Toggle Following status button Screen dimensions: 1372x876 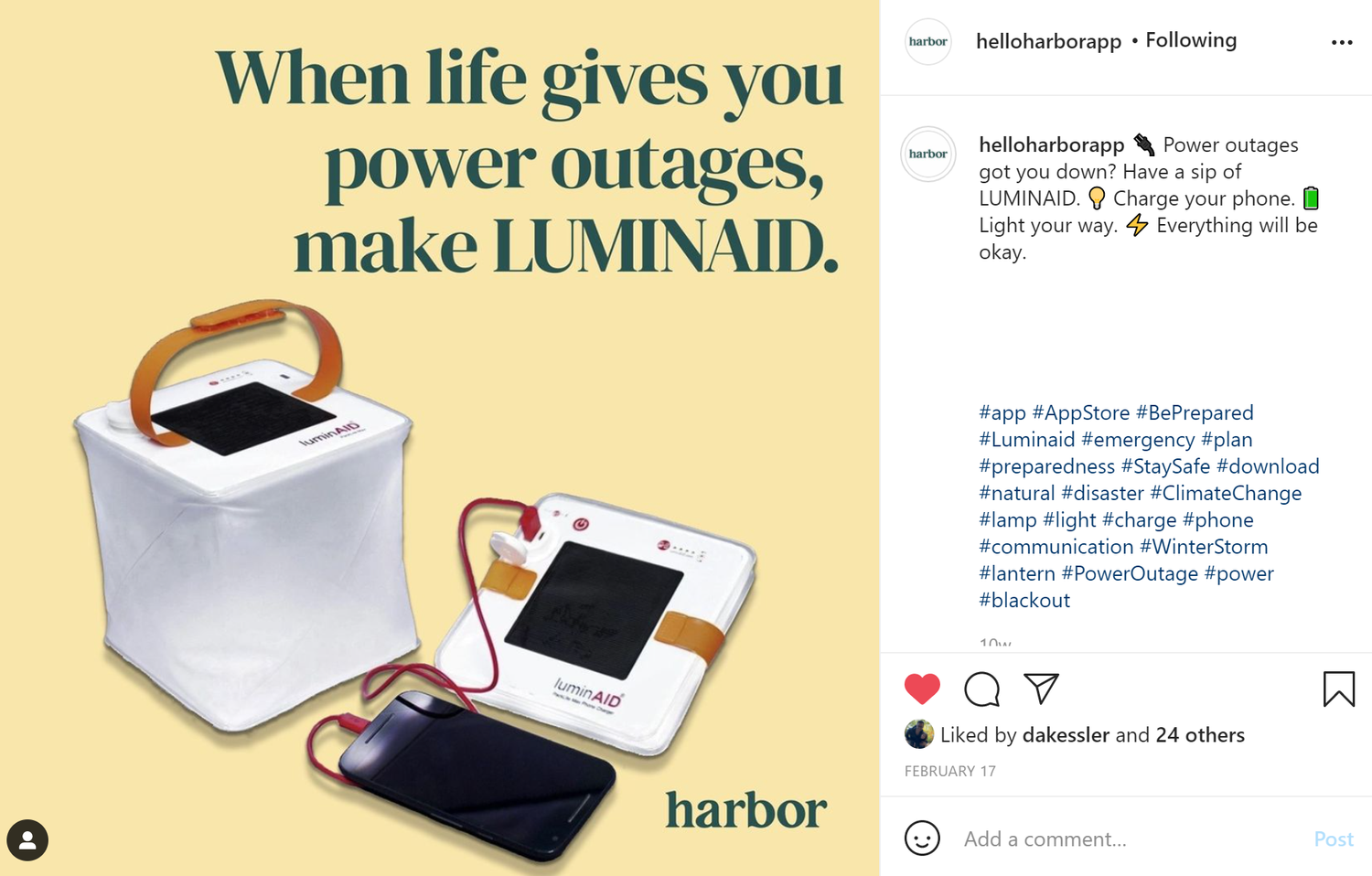pos(1191,40)
